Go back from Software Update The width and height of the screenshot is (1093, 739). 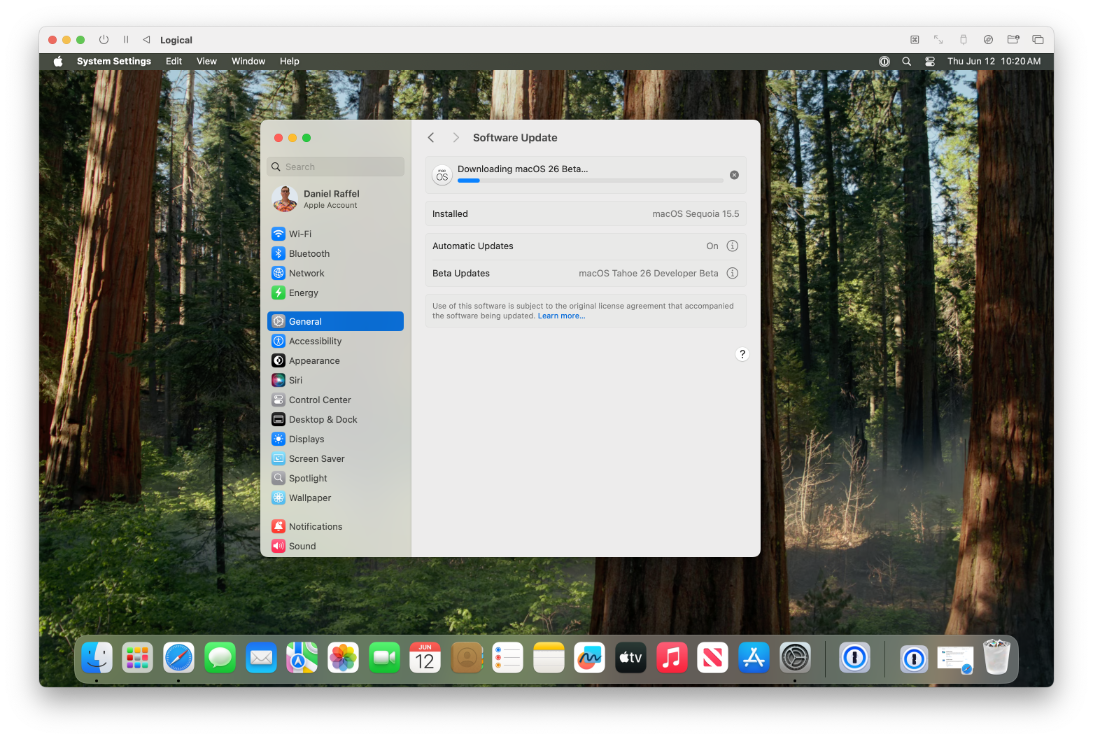pos(431,137)
